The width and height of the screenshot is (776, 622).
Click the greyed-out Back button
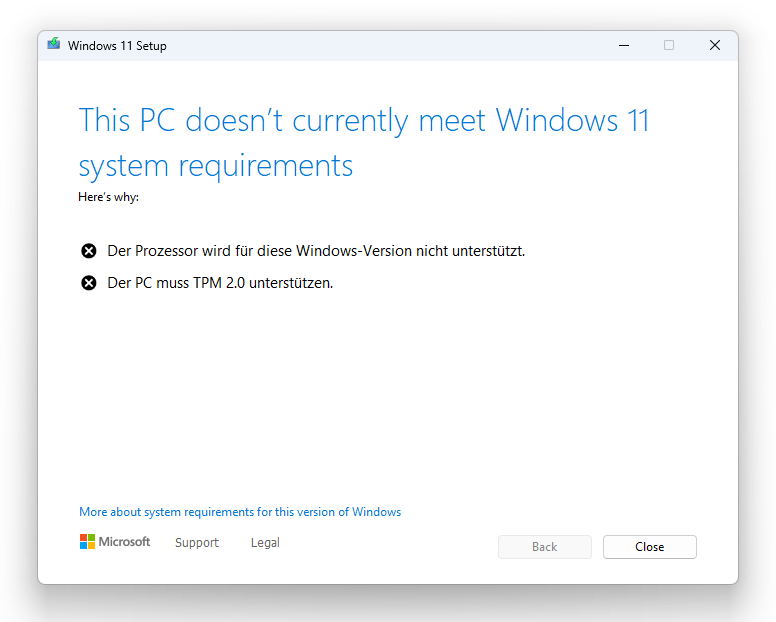(545, 547)
